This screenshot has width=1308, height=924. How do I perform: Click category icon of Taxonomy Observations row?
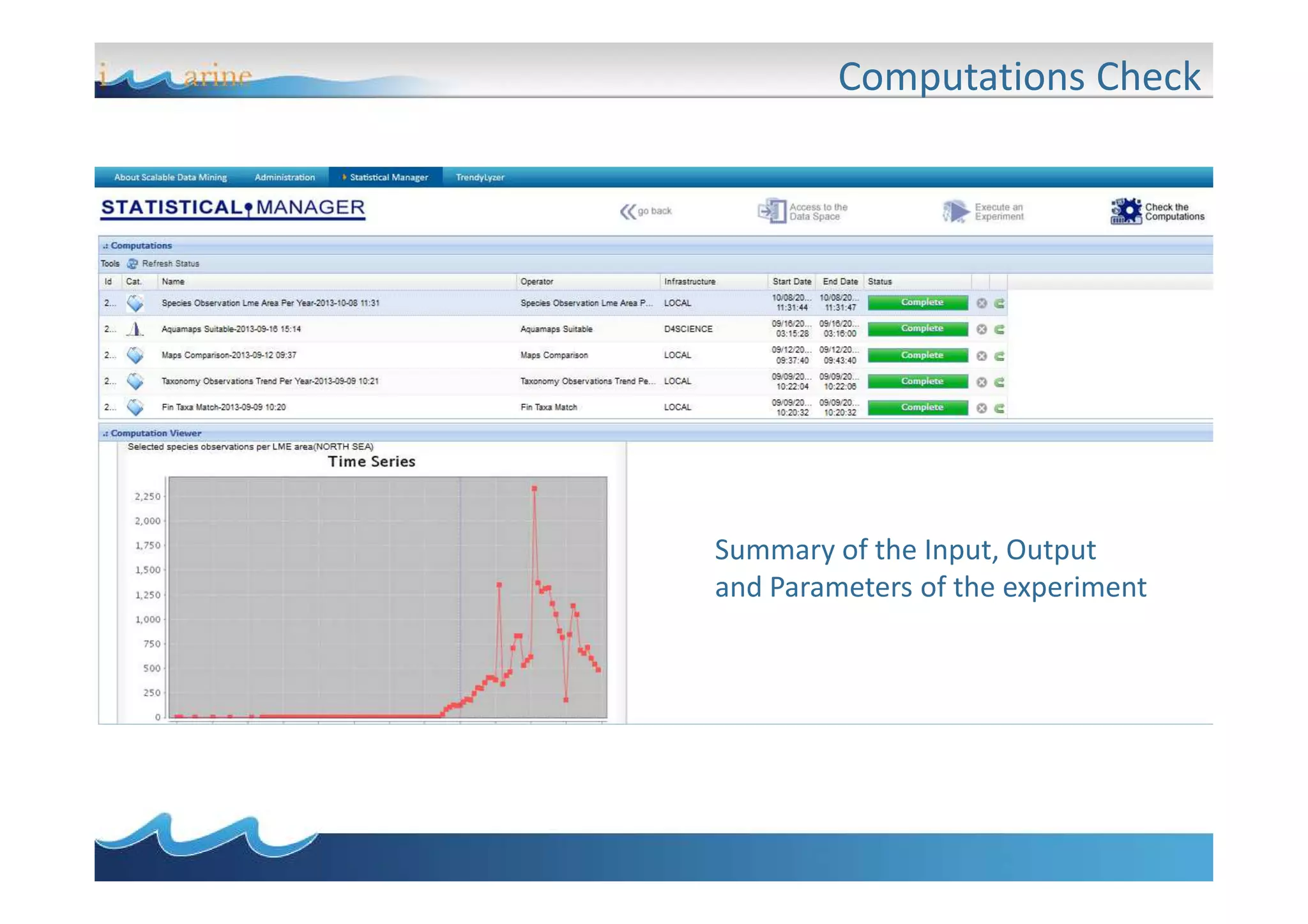(x=135, y=381)
